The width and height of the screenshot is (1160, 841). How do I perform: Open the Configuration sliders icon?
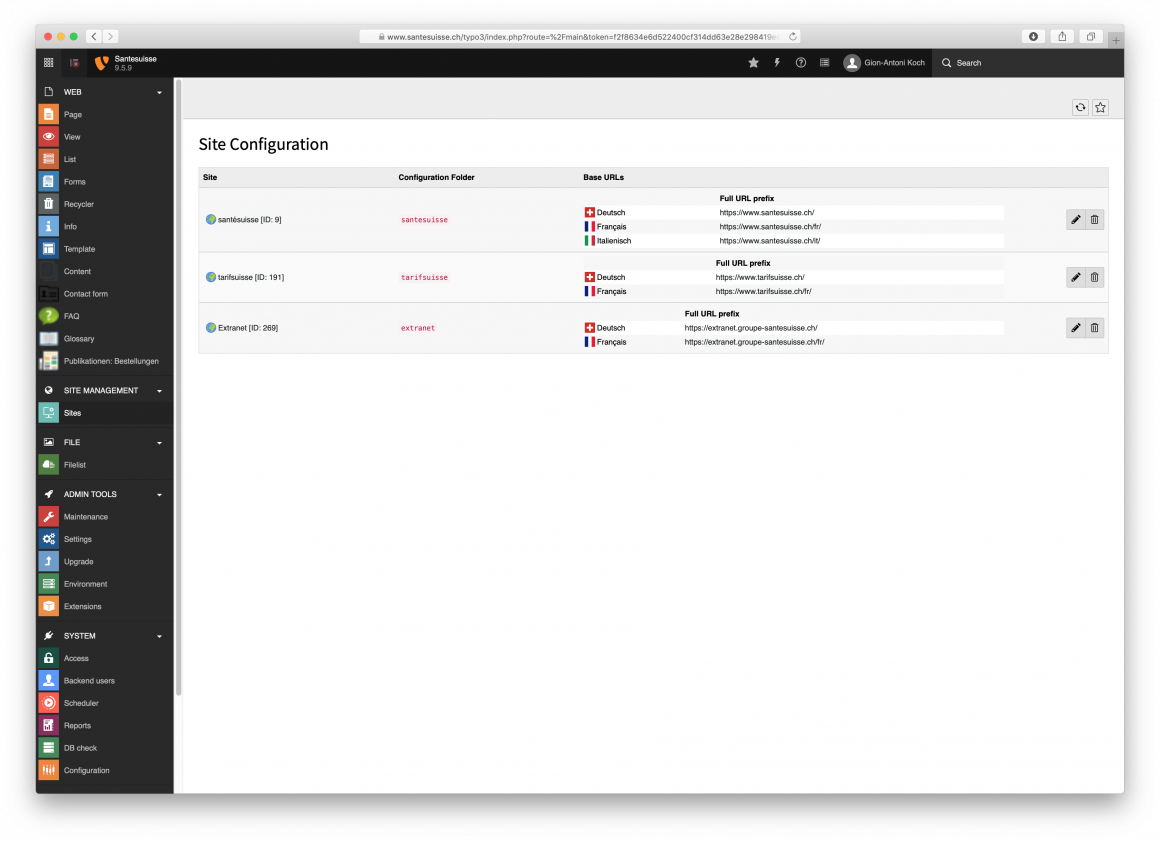point(48,770)
